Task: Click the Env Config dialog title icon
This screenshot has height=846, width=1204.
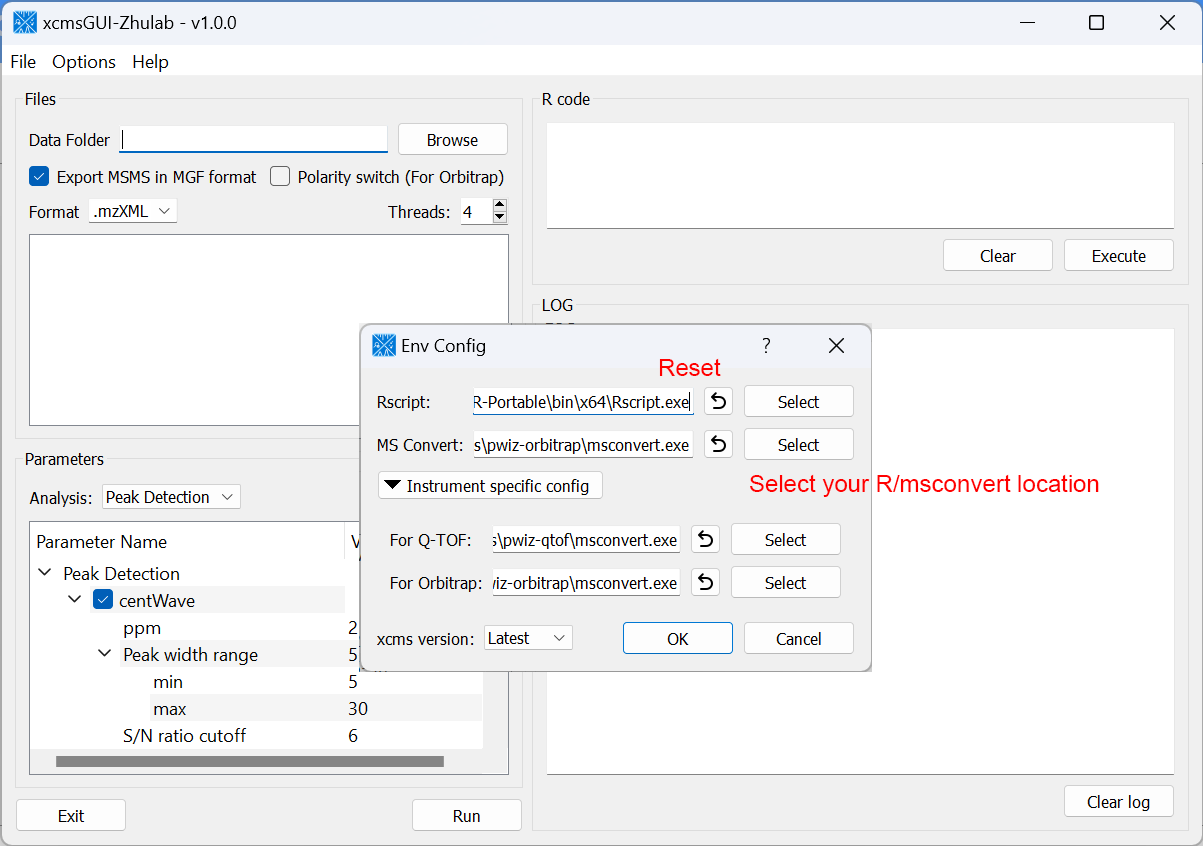Action: (384, 346)
